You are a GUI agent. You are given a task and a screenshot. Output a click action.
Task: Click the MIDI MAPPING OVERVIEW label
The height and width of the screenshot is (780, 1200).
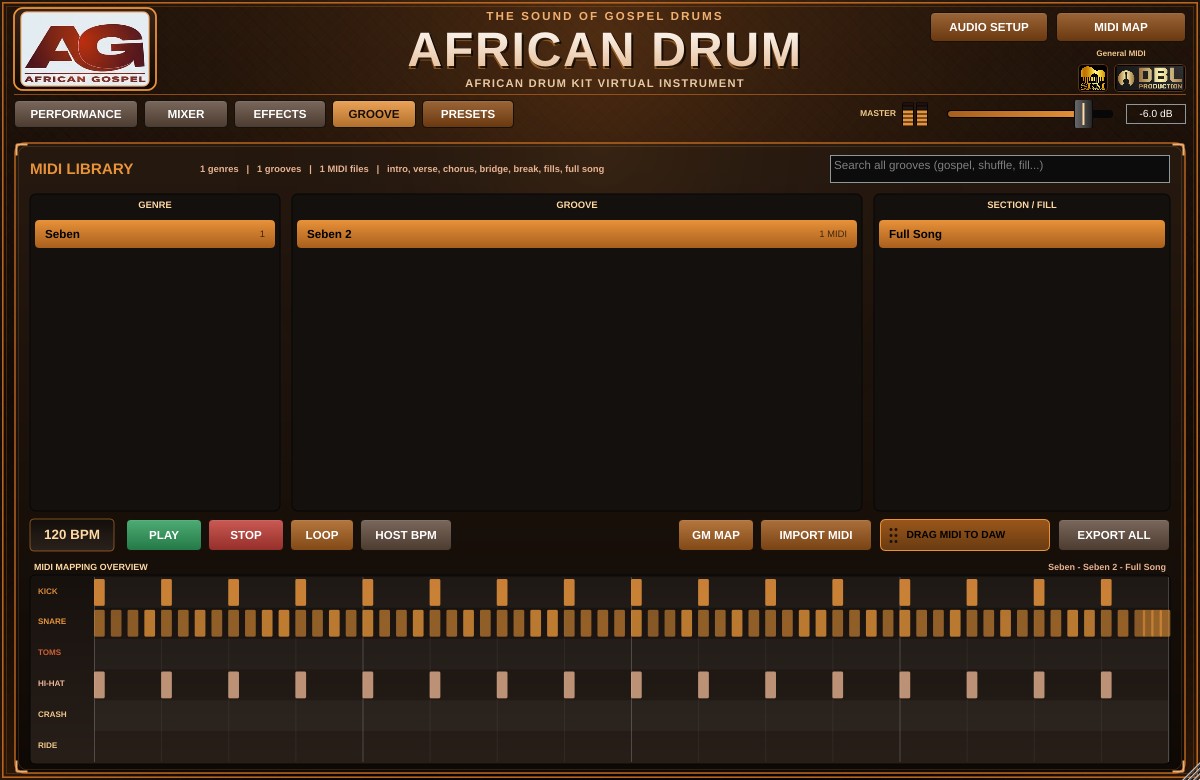[91, 567]
